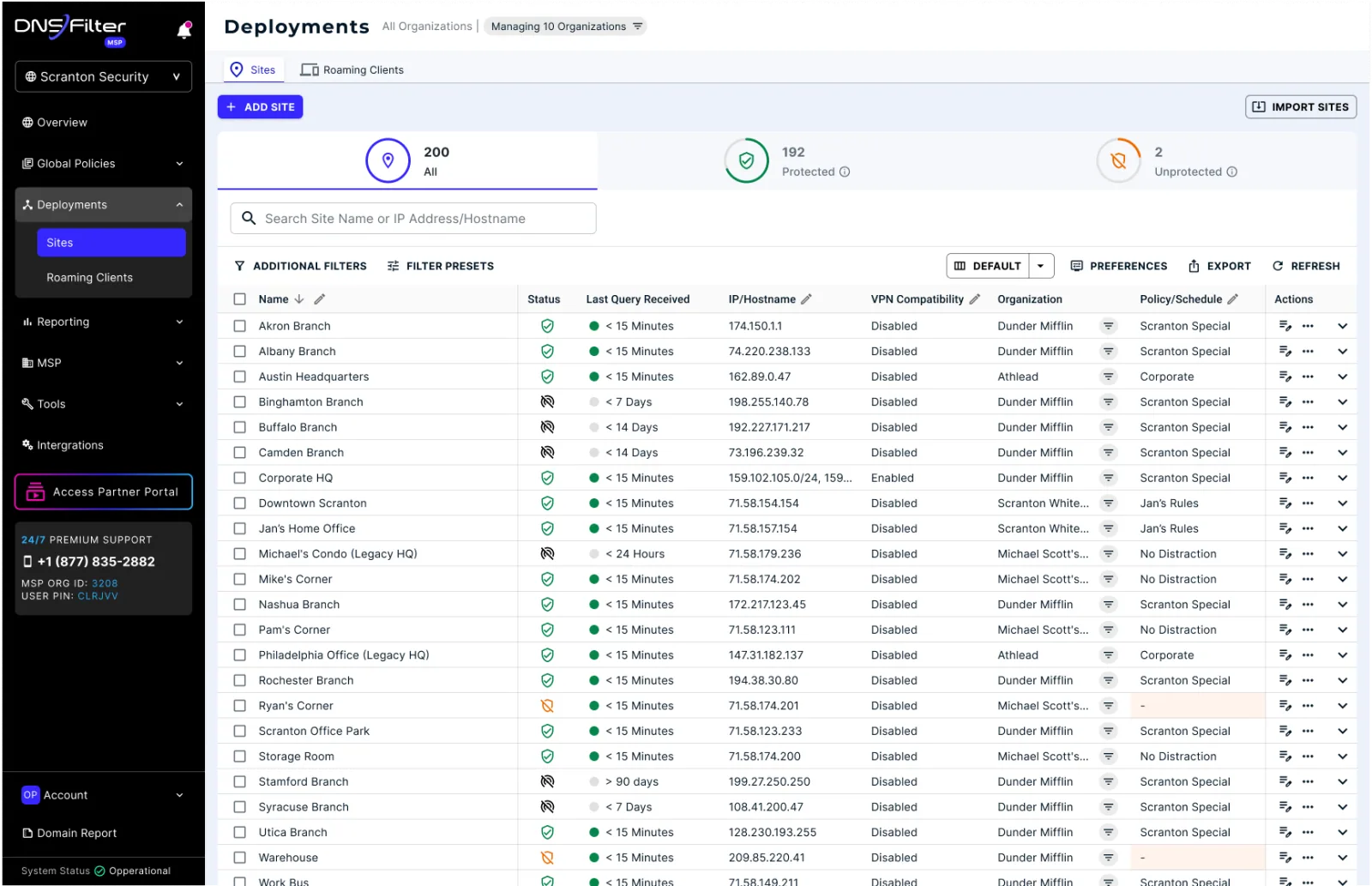
Task: Edit VPN Compatibility column via pencil icon
Action: [975, 299]
